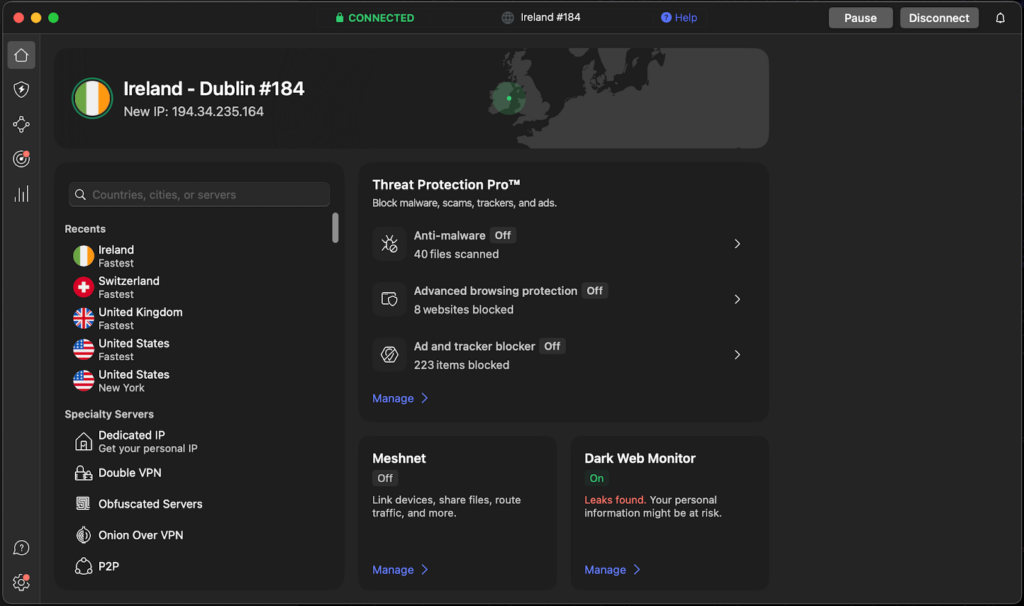The width and height of the screenshot is (1024, 606).
Task: Click the Advanced browsing protection icon
Action: pos(389,299)
